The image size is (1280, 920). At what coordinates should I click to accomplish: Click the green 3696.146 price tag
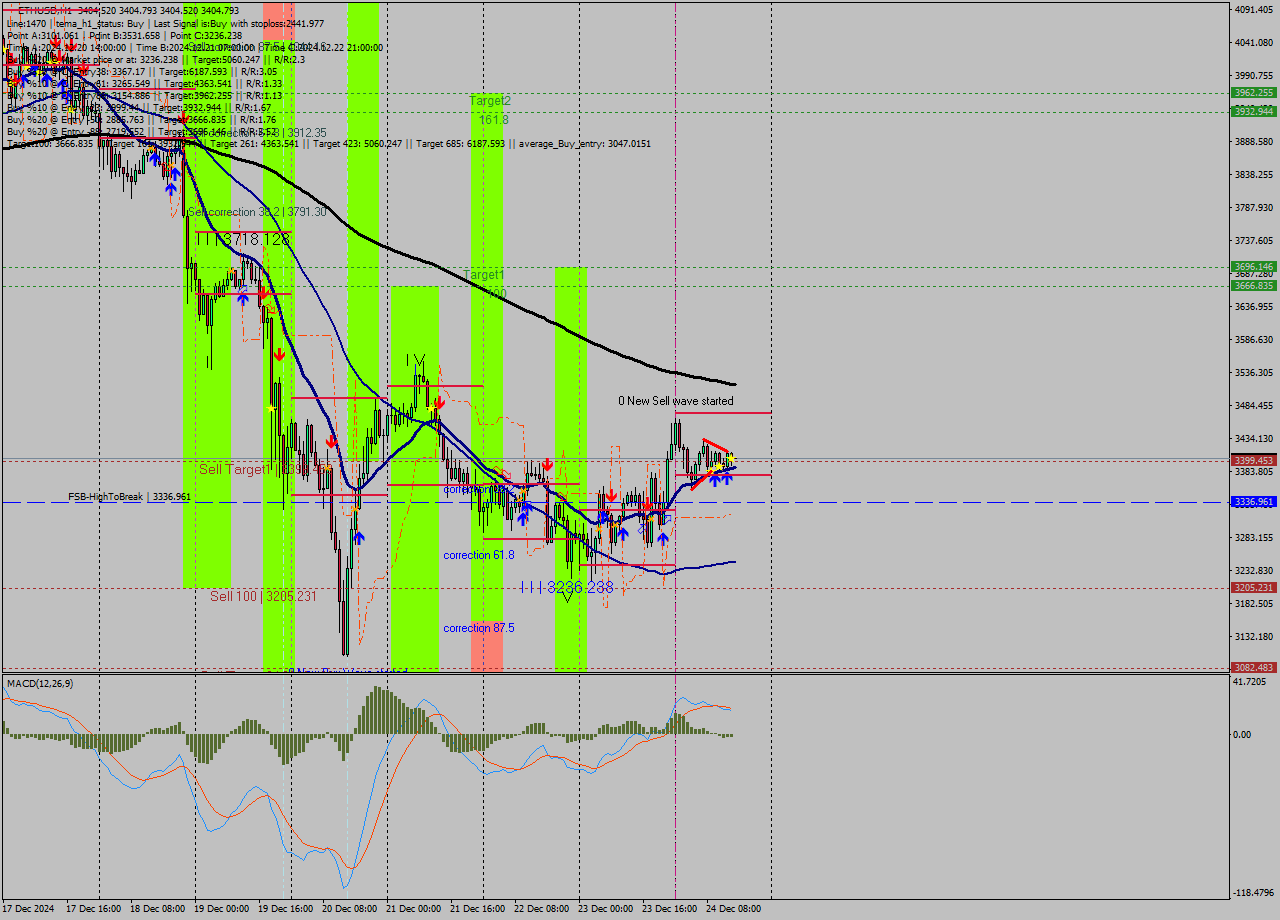(1253, 266)
